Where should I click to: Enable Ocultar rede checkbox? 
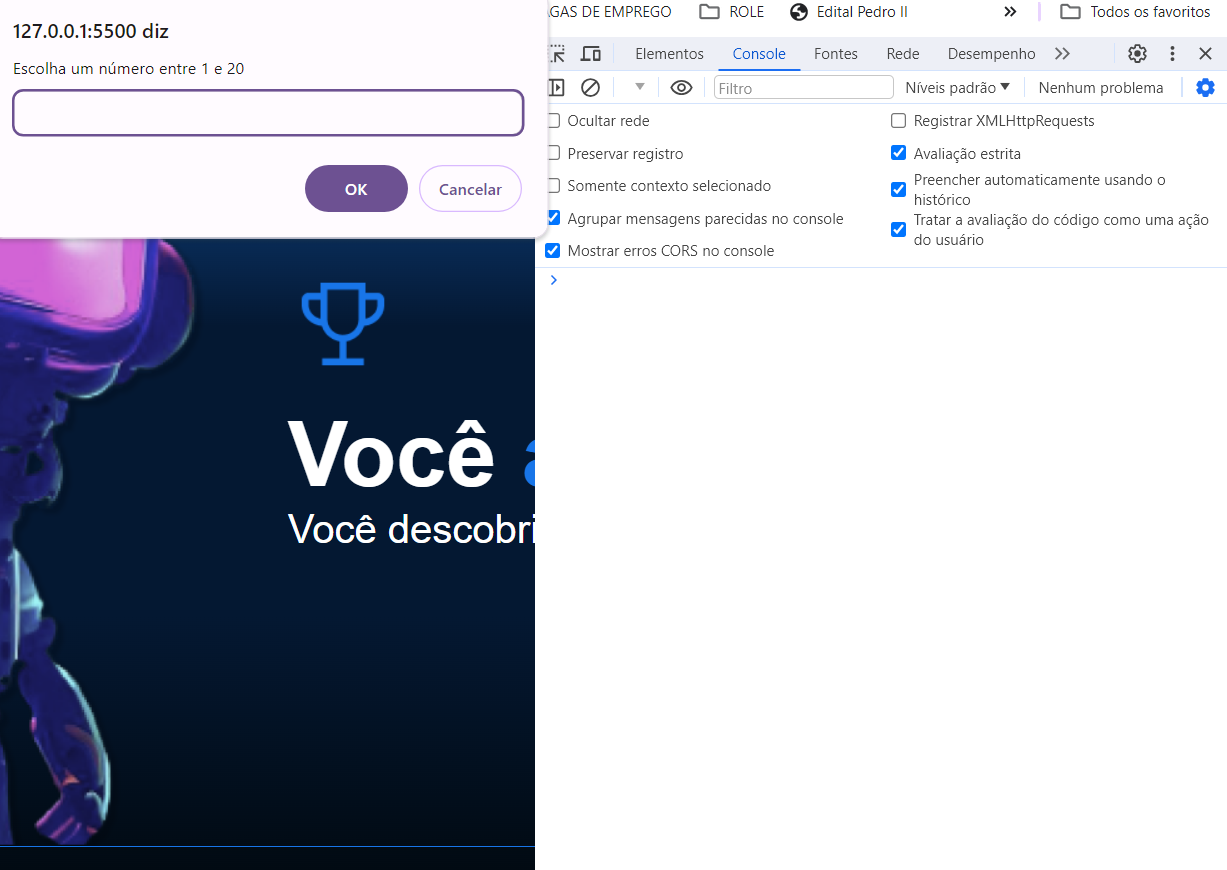[553, 121]
